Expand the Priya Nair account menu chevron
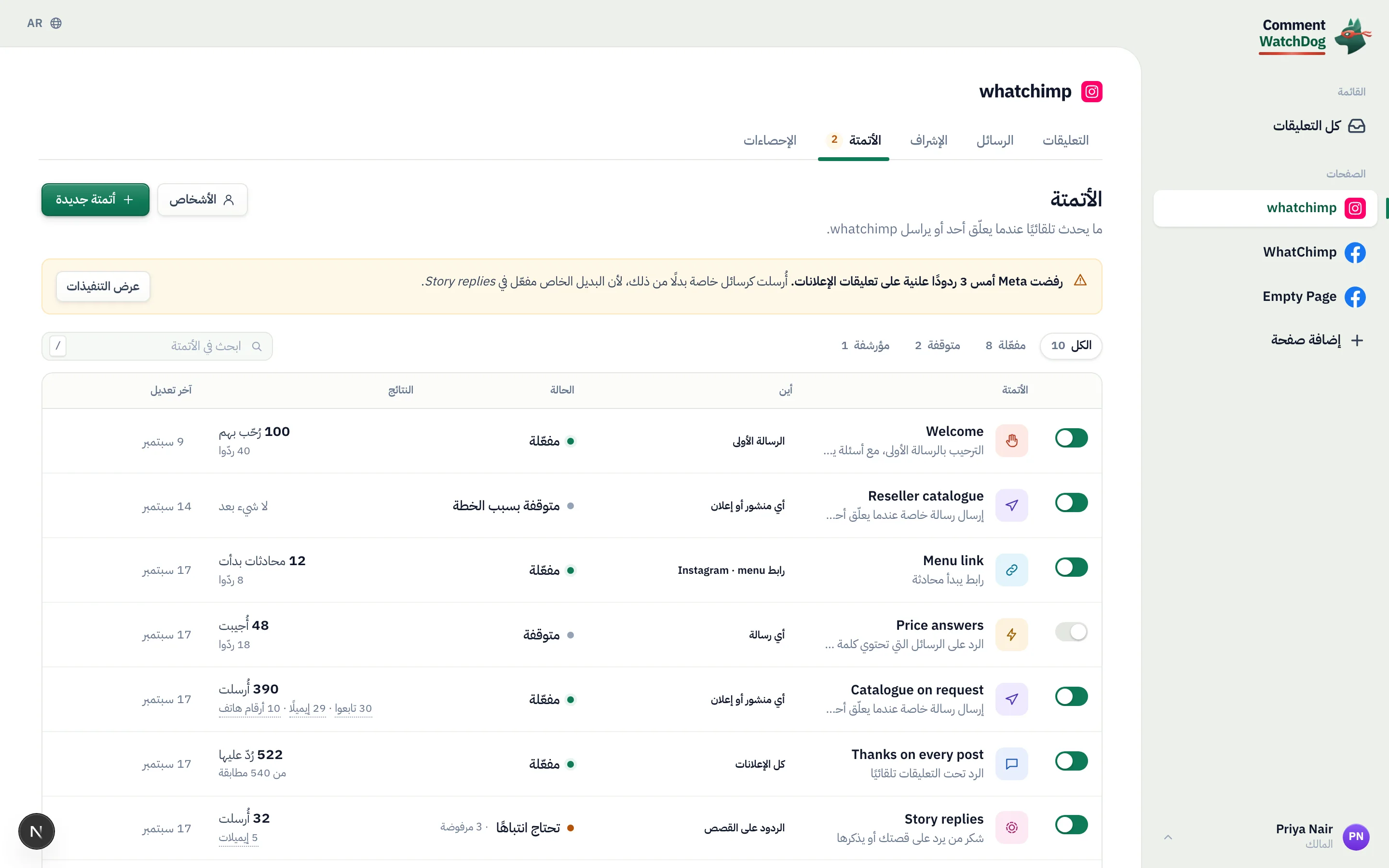 pos(1168,837)
